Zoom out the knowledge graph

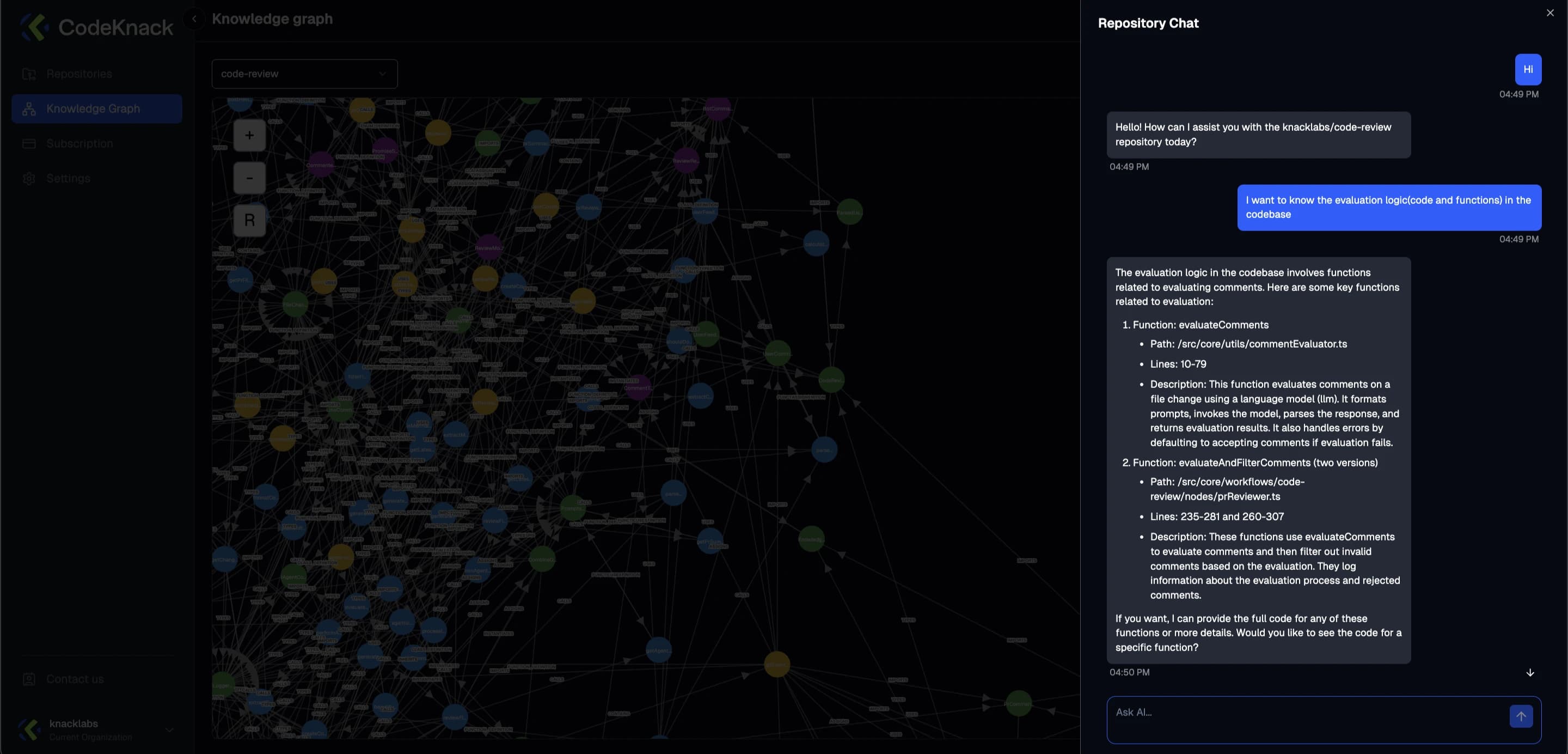click(x=249, y=178)
